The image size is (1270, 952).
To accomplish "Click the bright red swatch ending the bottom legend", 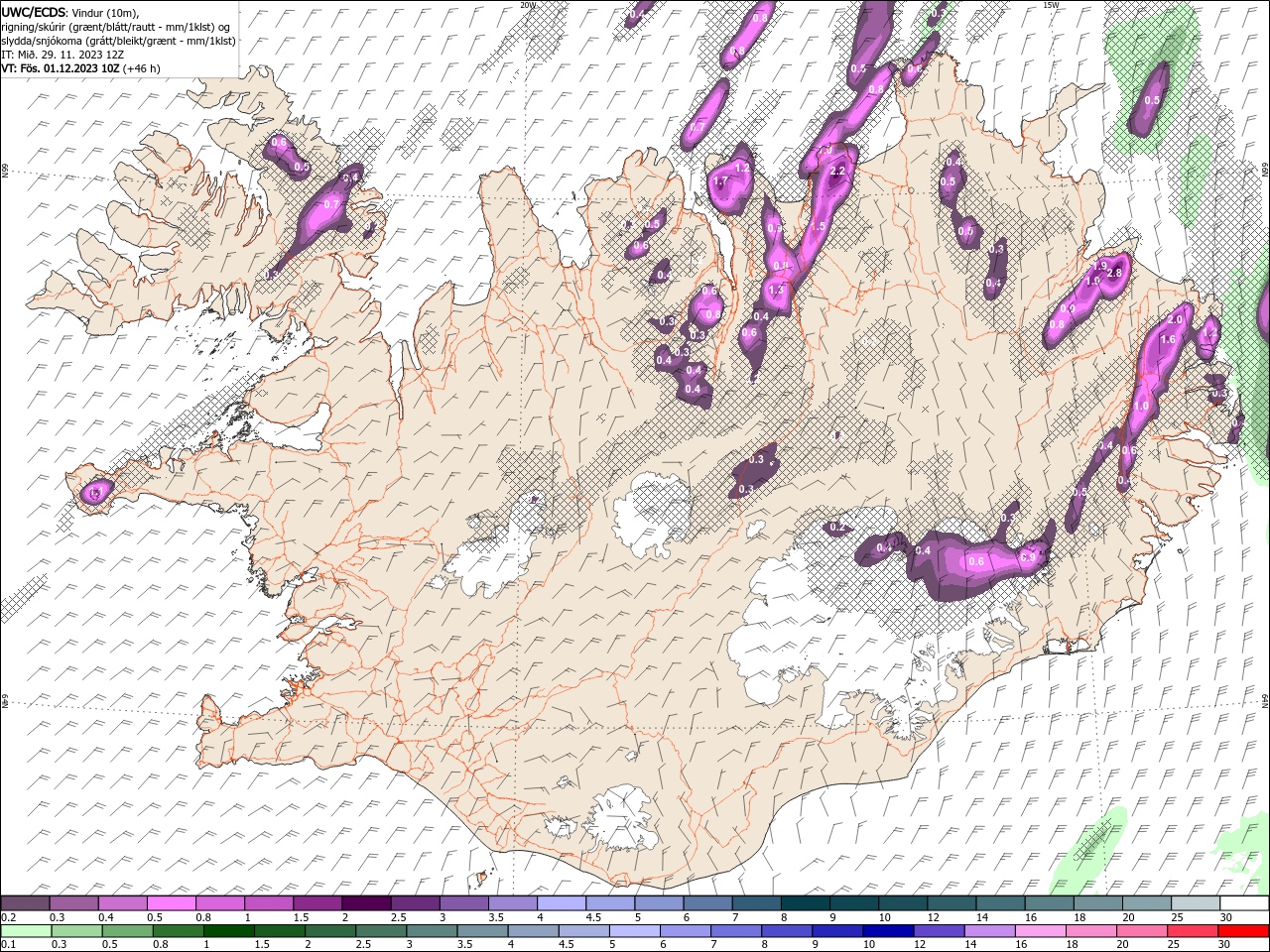I will [1243, 931].
